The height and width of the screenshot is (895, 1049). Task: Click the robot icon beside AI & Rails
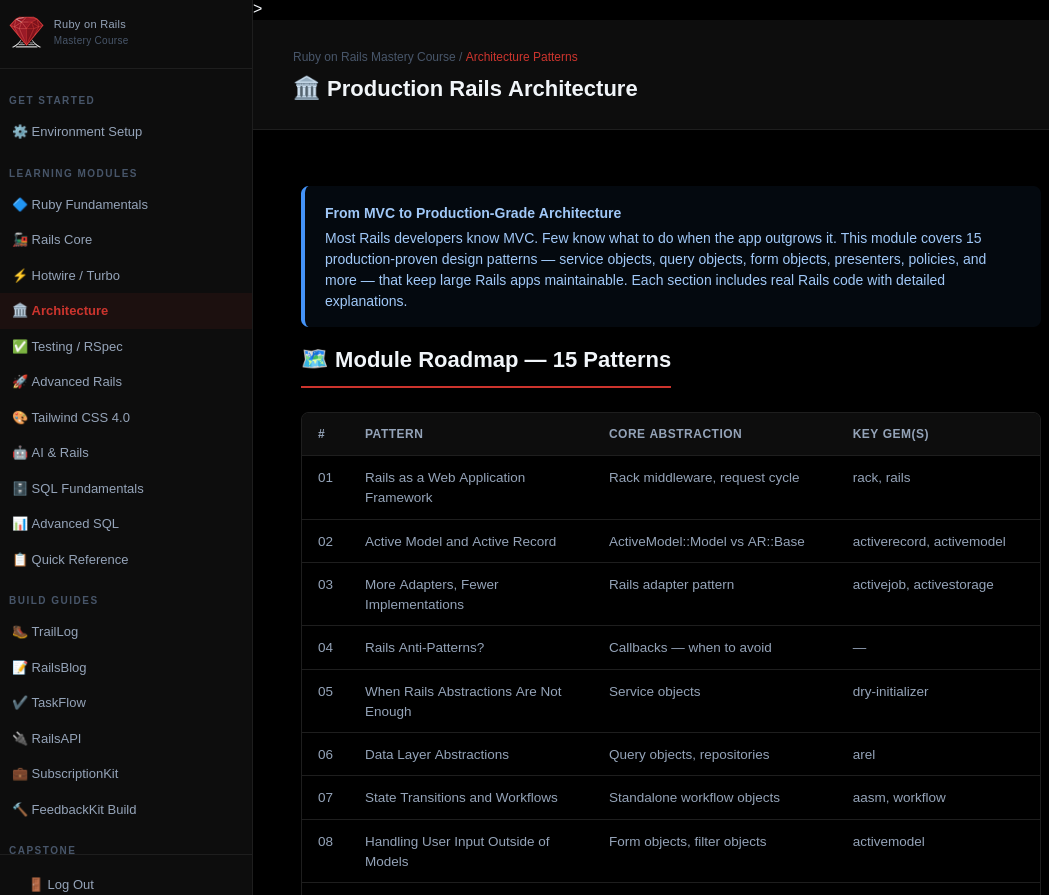20,453
